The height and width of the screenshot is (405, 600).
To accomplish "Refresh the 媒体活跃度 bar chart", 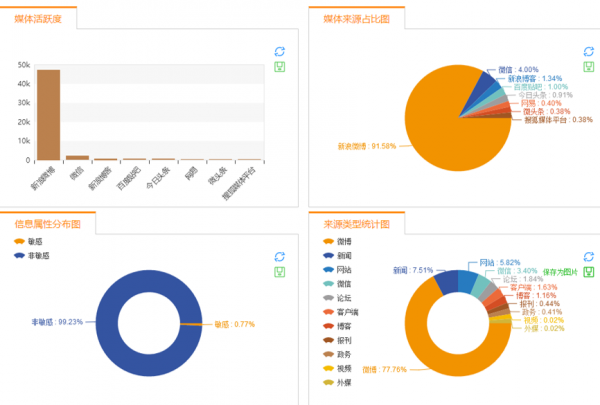I will (279, 51).
